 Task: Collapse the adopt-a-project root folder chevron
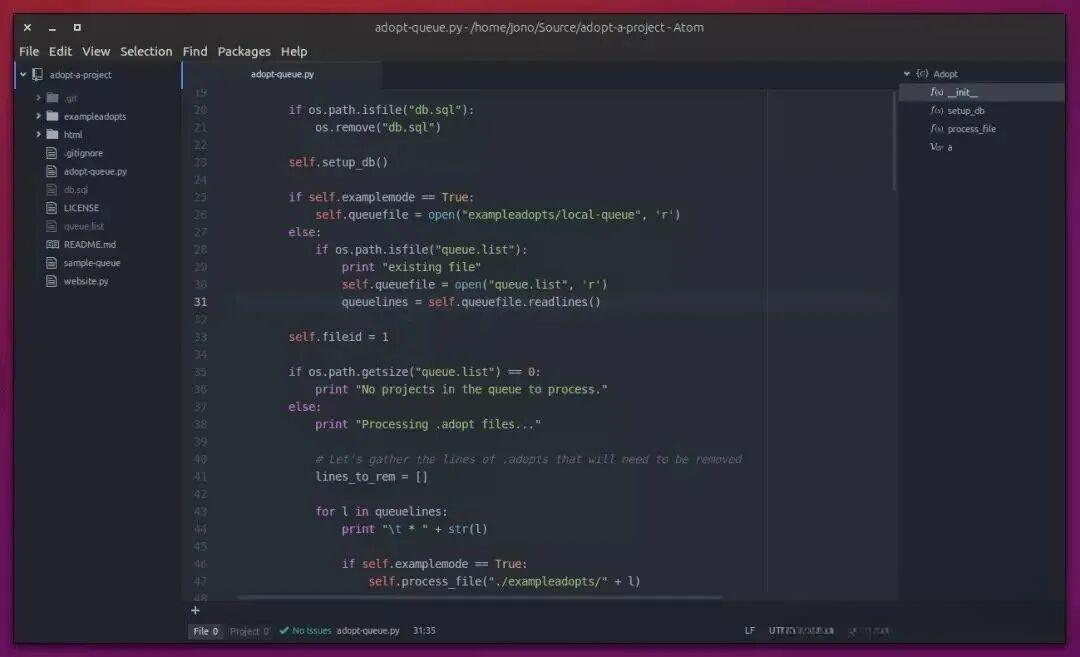click(23, 74)
